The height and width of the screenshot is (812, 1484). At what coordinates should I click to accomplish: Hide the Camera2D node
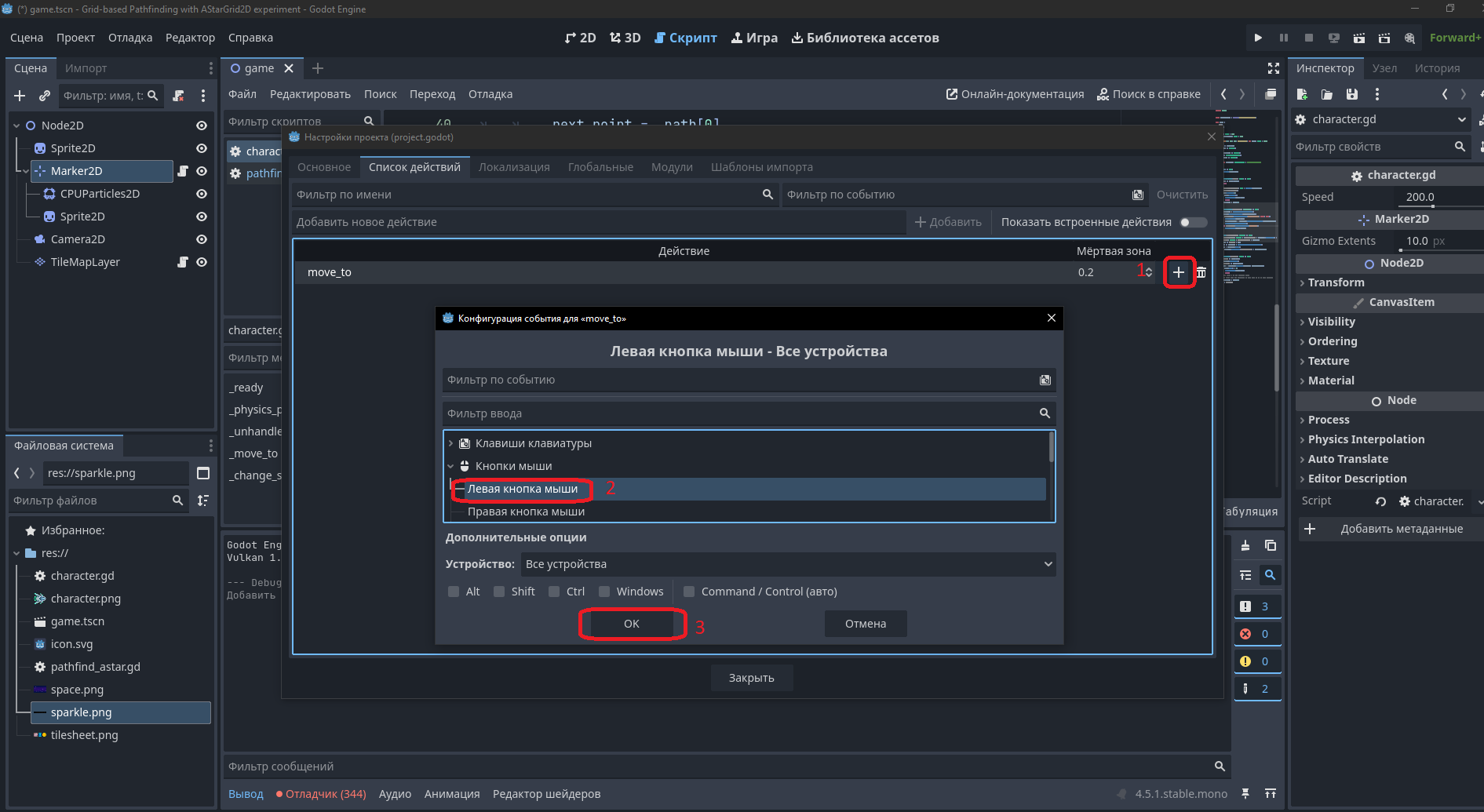202,239
